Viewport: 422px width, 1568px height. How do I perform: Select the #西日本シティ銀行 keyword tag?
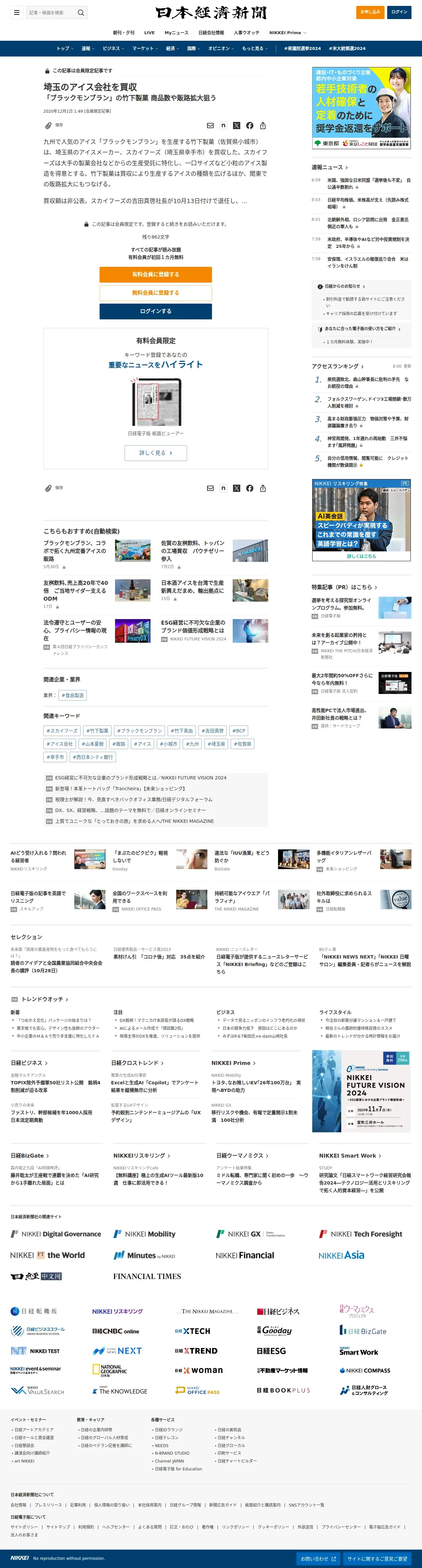(x=93, y=757)
